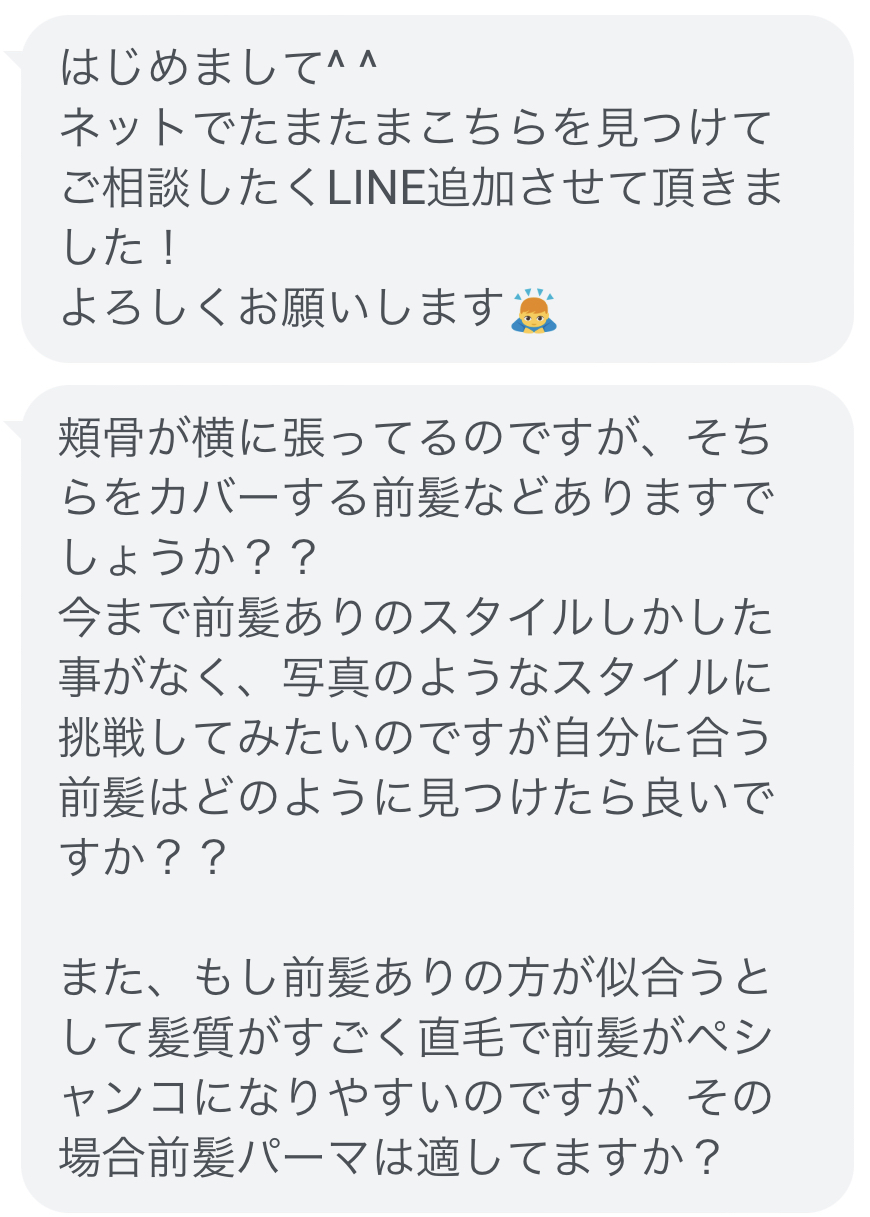Click the text すか？？ in second bubble
Viewport: 870px width, 1217px height.
[x=141, y=860]
